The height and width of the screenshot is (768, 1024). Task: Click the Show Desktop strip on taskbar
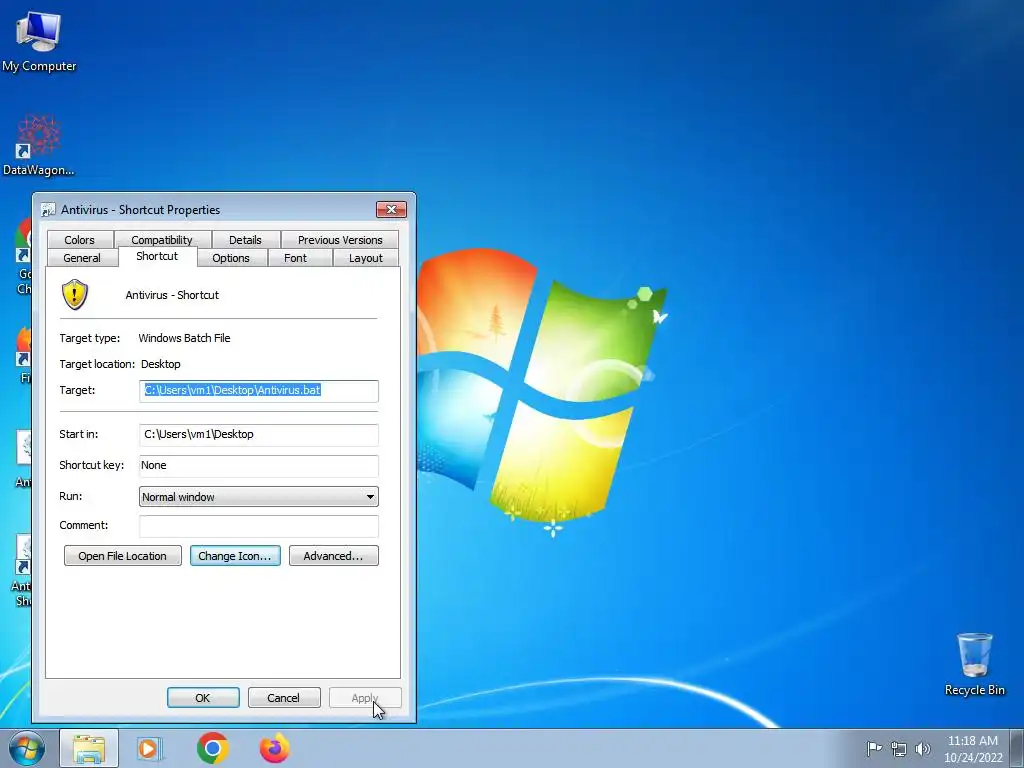[1017, 748]
